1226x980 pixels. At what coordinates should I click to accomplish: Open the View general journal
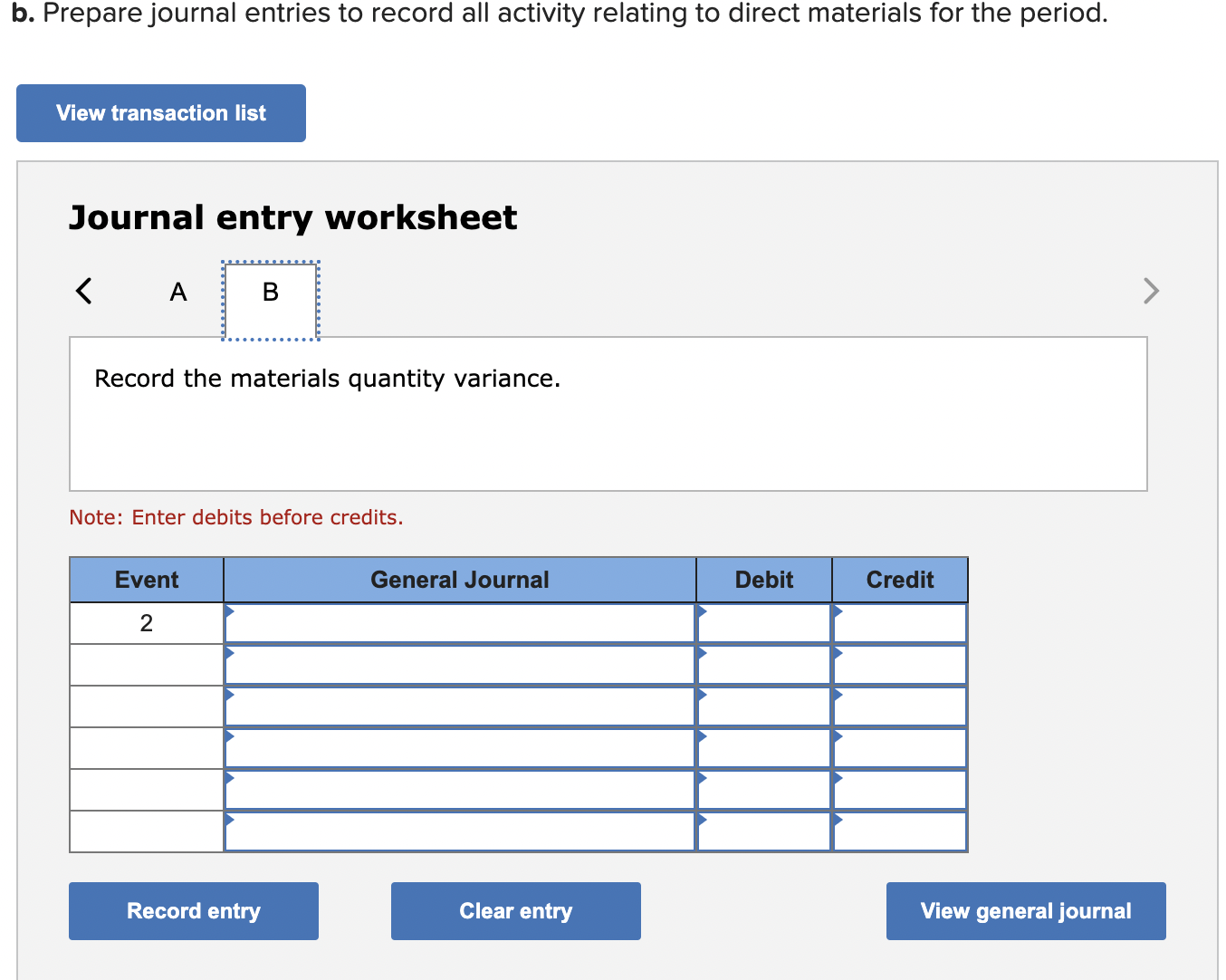[x=1025, y=910]
